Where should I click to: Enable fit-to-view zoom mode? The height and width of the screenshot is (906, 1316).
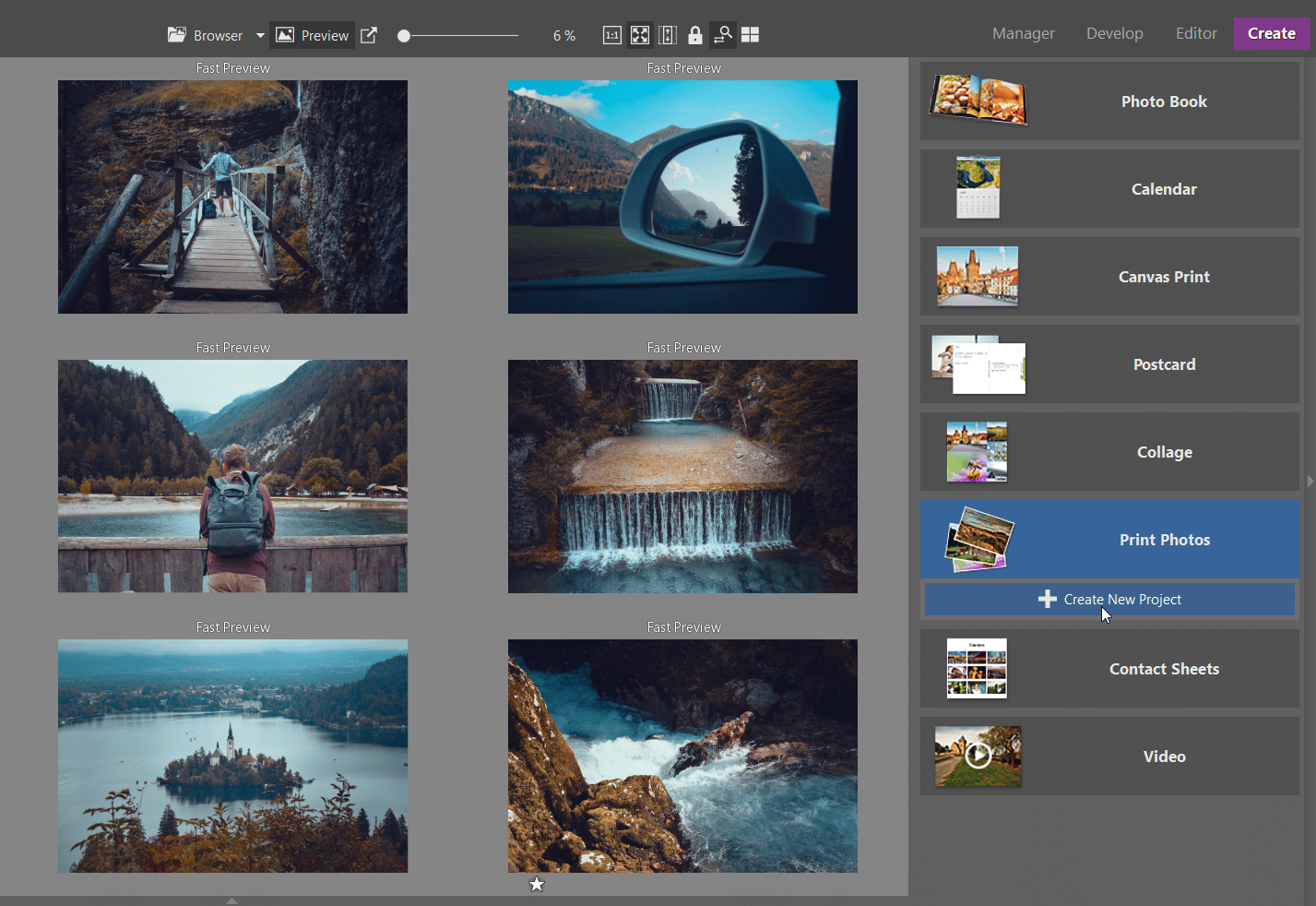[x=639, y=34]
